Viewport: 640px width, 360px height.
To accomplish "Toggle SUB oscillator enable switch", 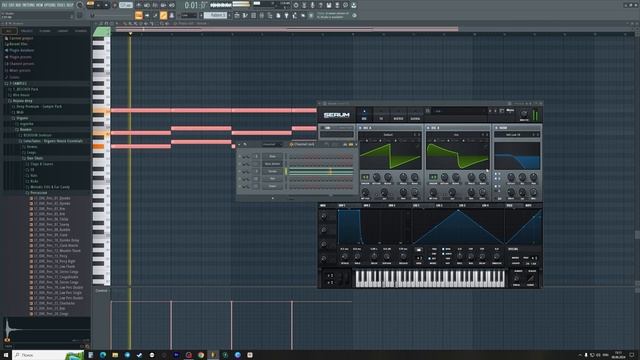I will pyautogui.click(x=322, y=128).
